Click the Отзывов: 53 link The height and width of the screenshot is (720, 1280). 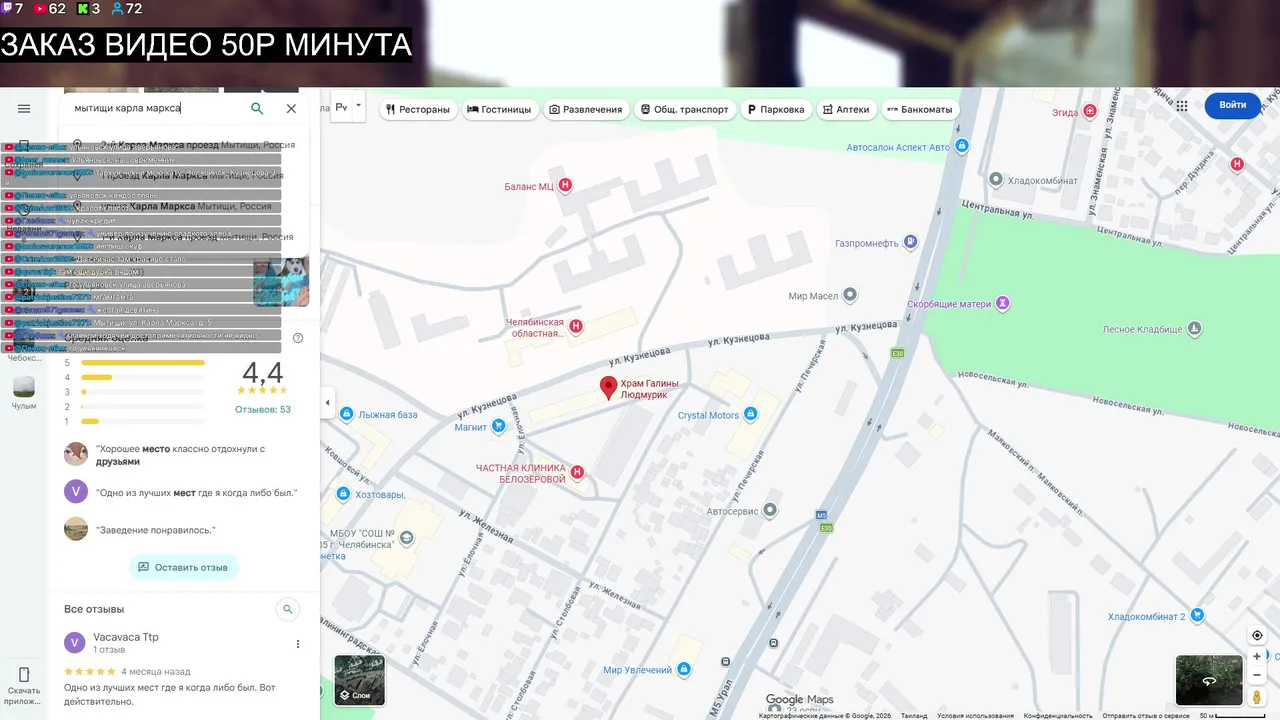pyautogui.click(x=263, y=409)
